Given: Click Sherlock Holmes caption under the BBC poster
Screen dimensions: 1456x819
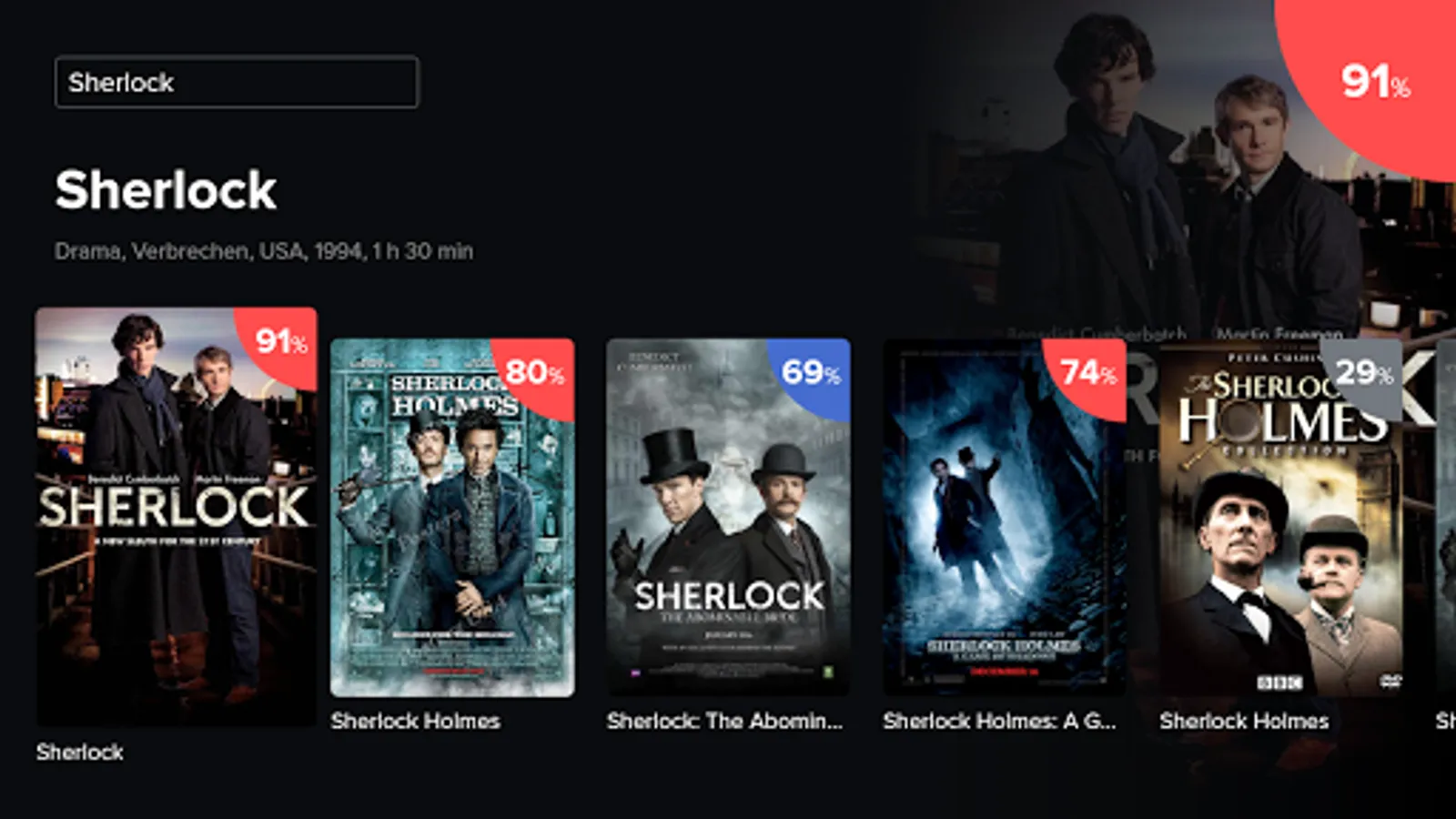Looking at the screenshot, I should pyautogui.click(x=1244, y=721).
